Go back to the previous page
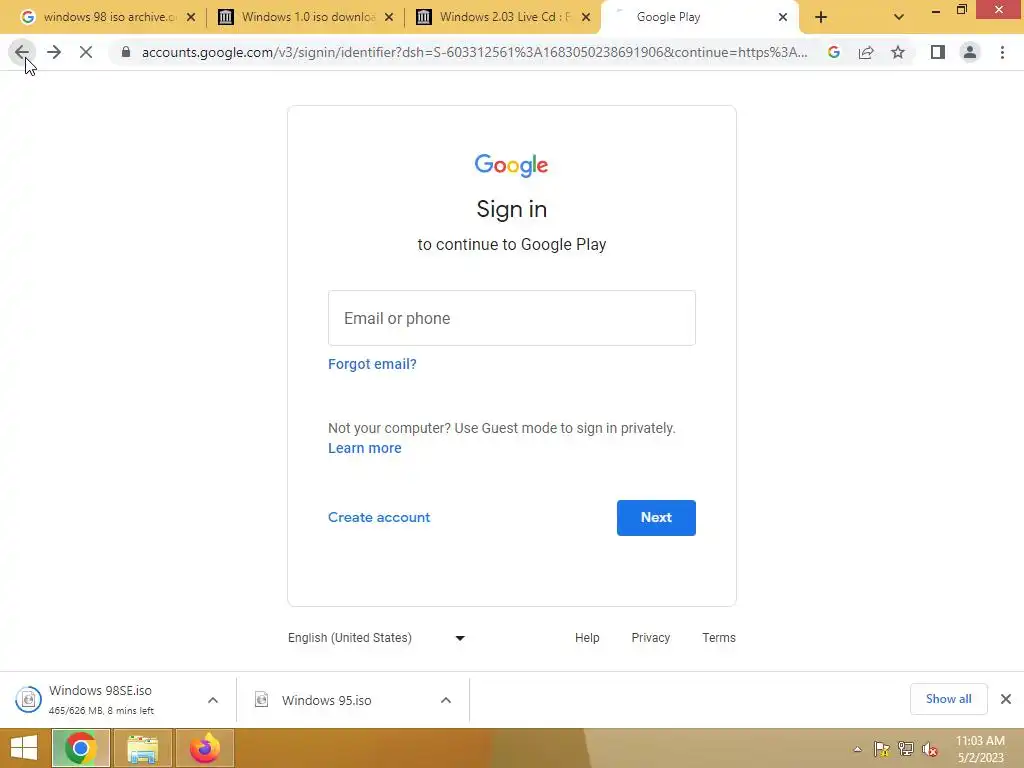Image resolution: width=1024 pixels, height=768 pixels. pos(22,52)
